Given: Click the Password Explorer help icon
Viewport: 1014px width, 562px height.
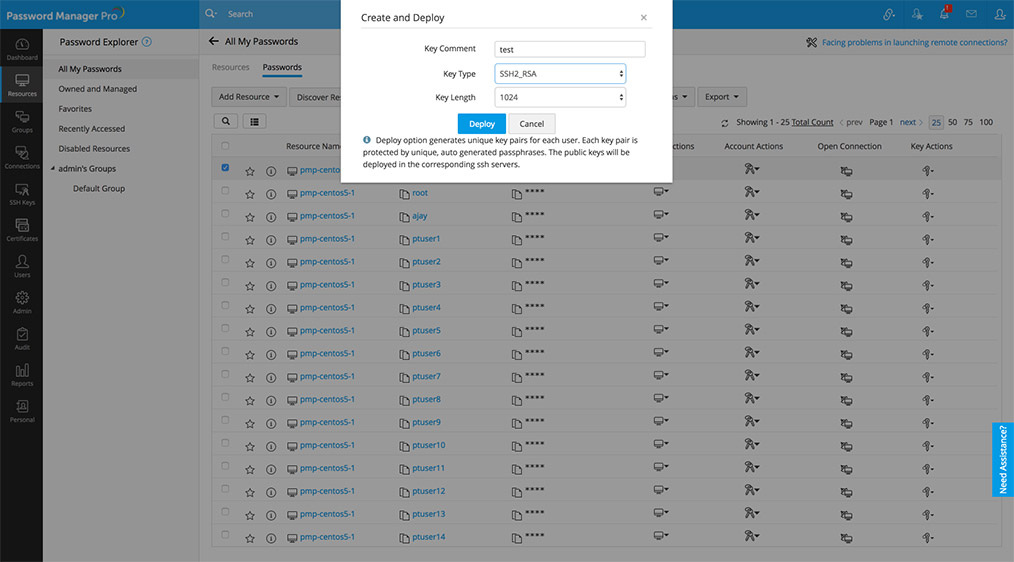Looking at the screenshot, I should [x=147, y=41].
